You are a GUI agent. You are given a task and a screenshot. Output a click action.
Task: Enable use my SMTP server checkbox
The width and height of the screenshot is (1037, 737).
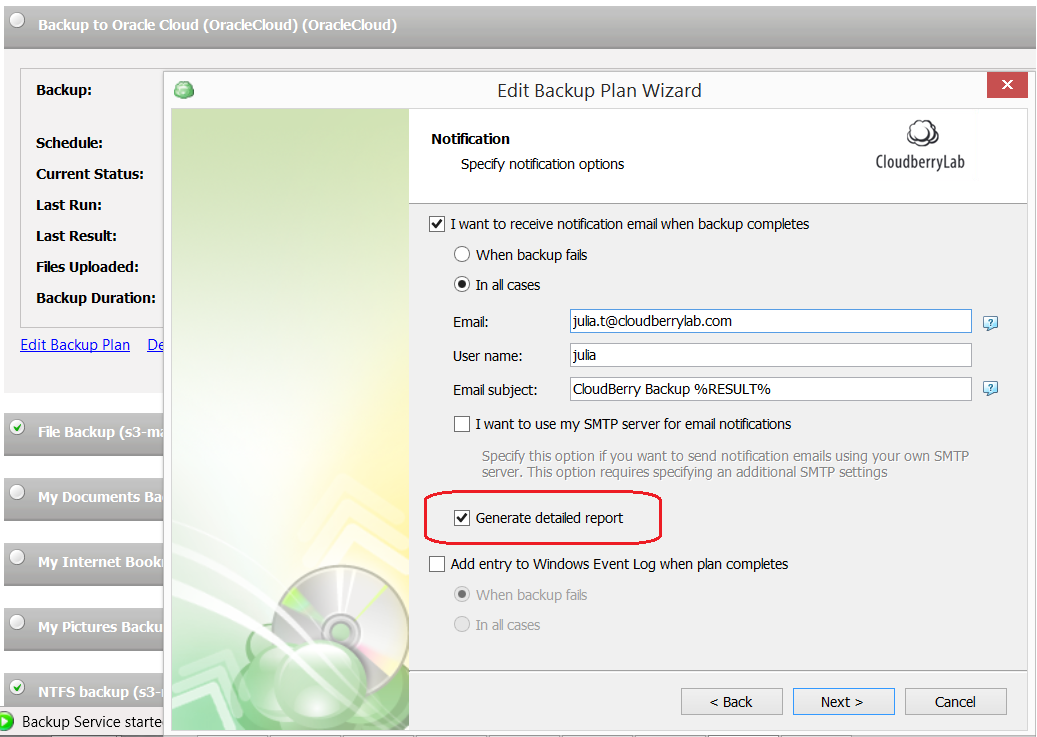click(x=462, y=424)
